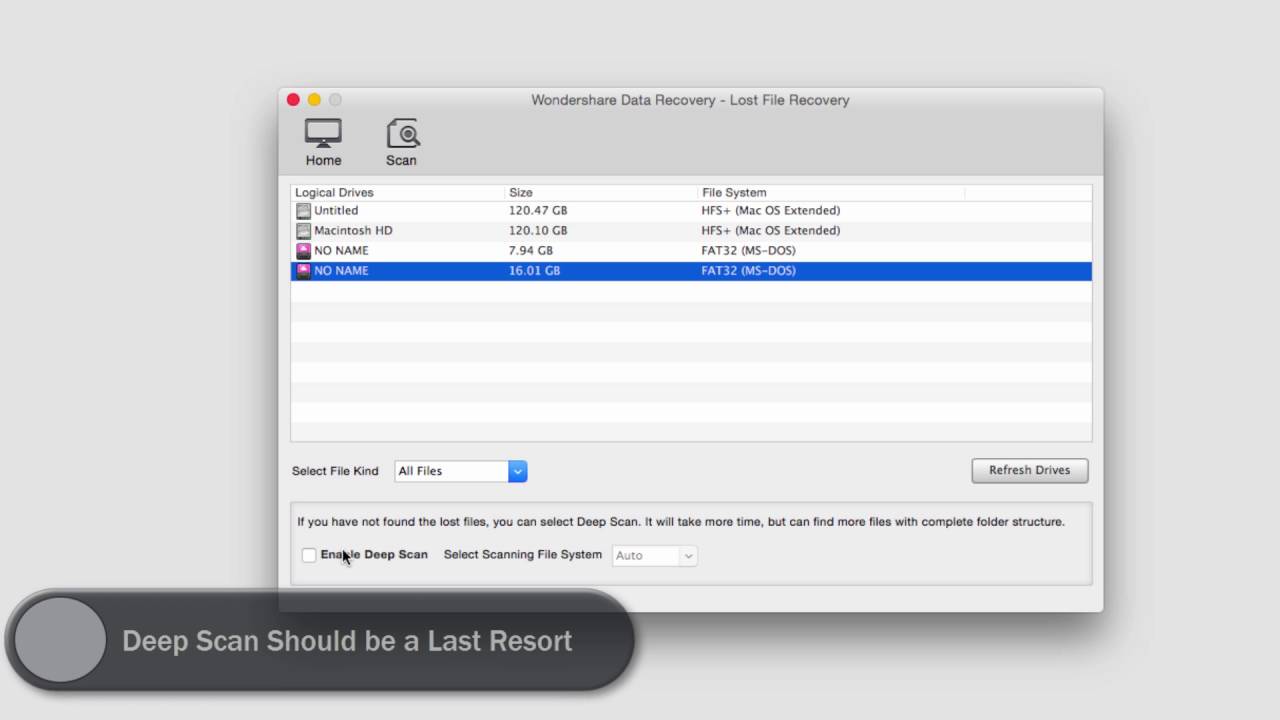Go to the Home toolbar icon

[x=323, y=142]
